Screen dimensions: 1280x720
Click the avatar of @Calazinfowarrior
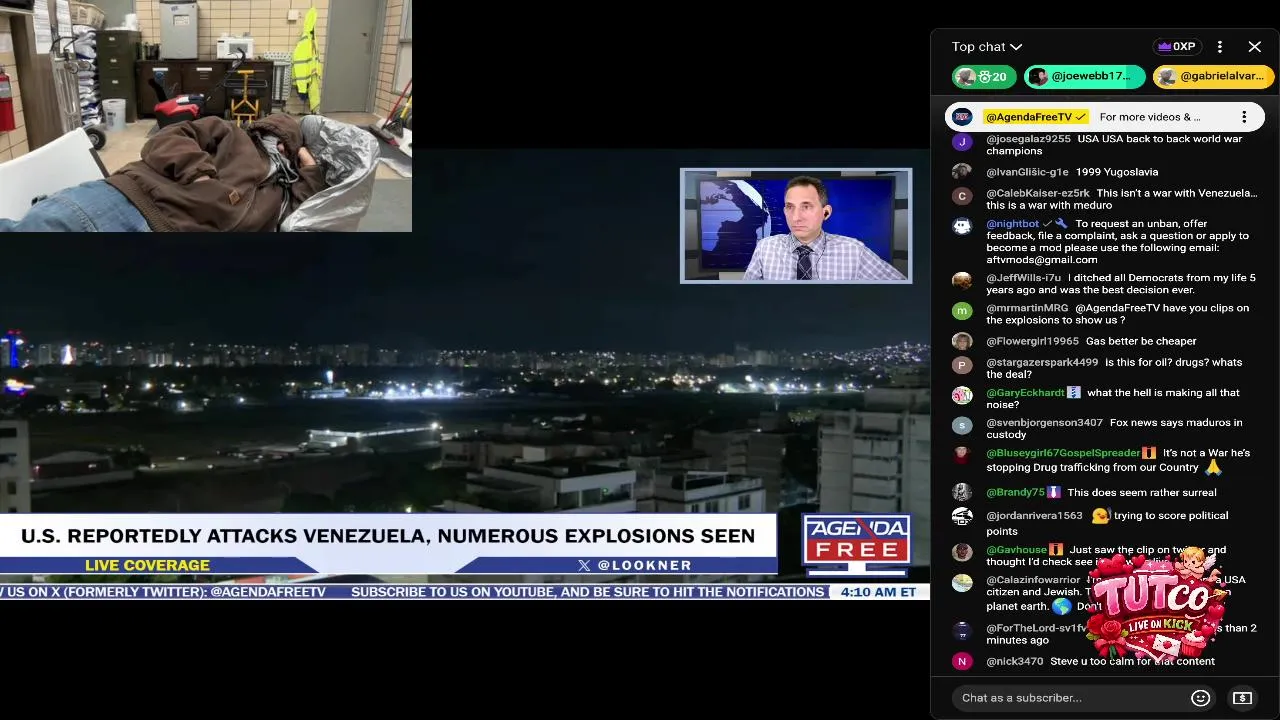962,582
